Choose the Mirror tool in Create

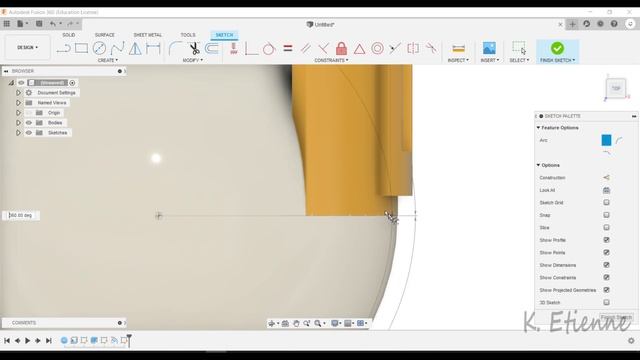pyautogui.click(x=135, y=49)
